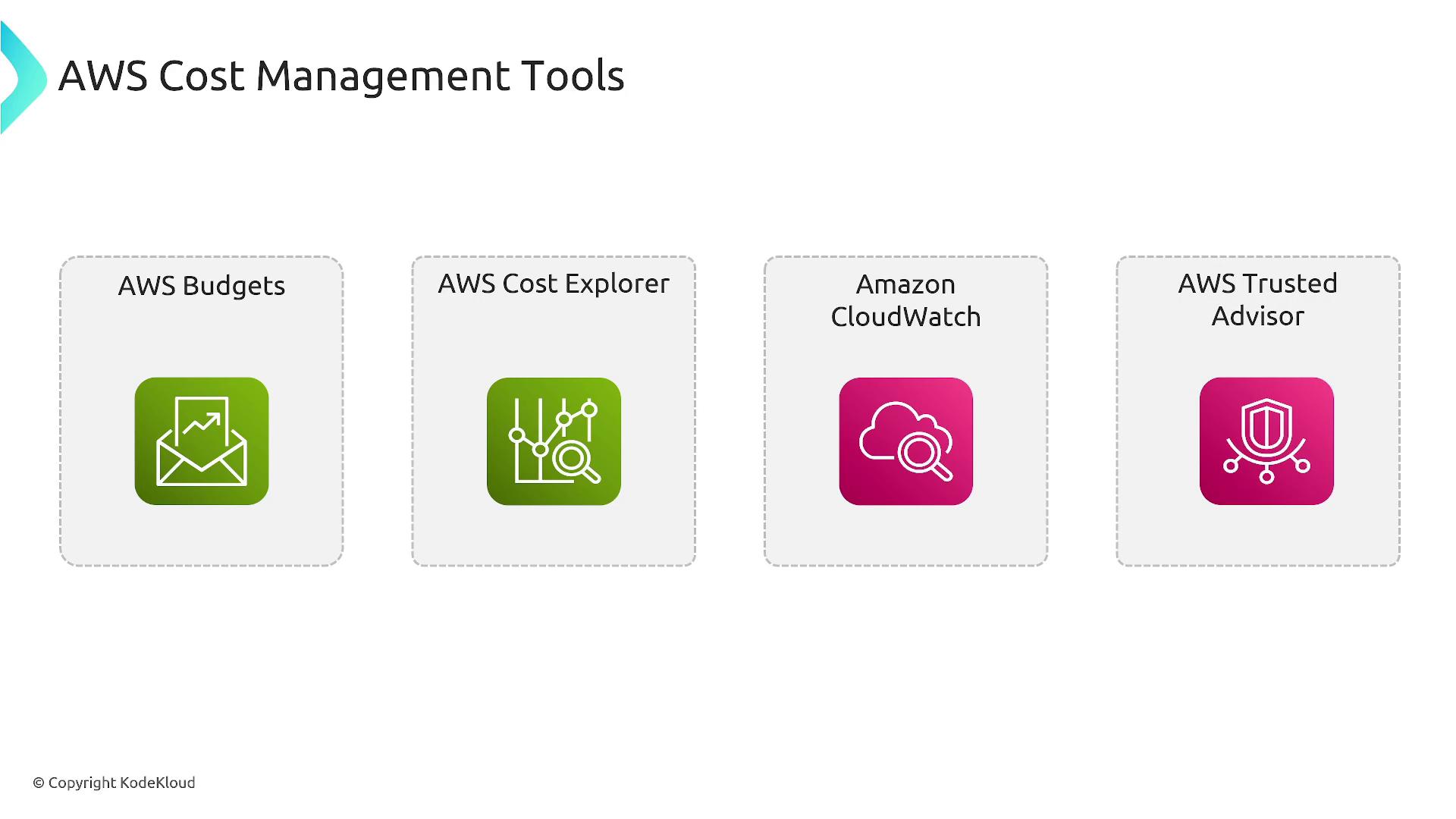Click the word "Amazon" in the CloudWatch card
Screen dimensions: 1456x819
pos(905,284)
